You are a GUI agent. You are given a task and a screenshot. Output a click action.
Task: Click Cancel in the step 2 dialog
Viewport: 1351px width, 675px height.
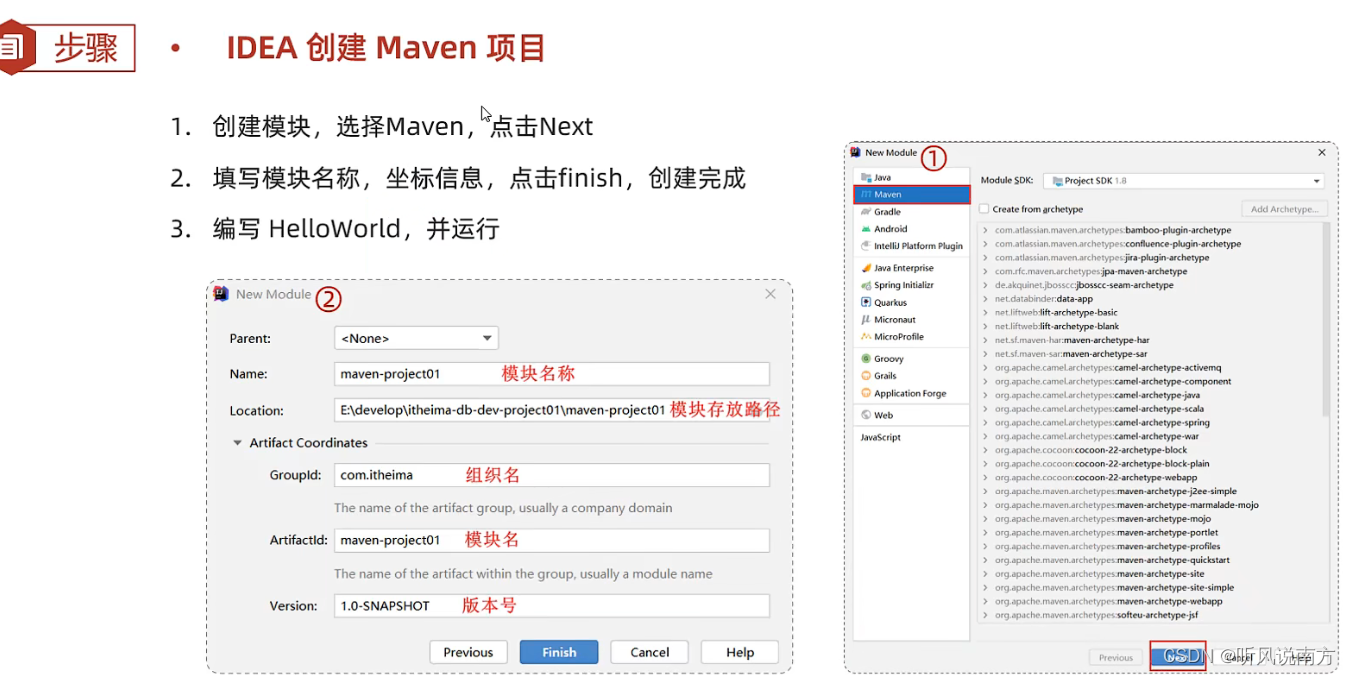tap(650, 652)
